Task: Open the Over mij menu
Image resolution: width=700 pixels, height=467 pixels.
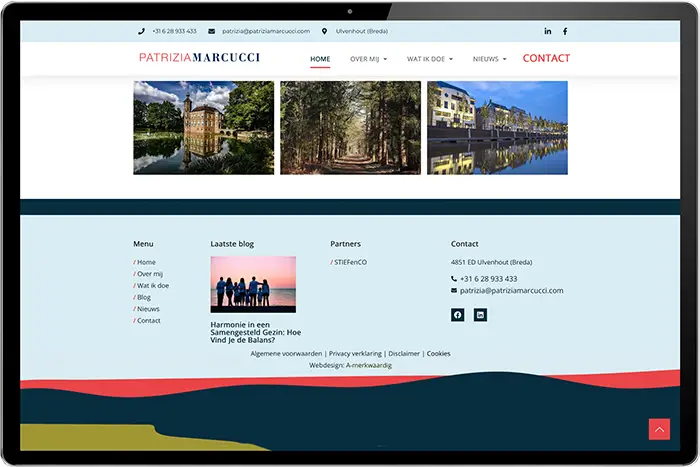Action: pyautogui.click(x=365, y=59)
